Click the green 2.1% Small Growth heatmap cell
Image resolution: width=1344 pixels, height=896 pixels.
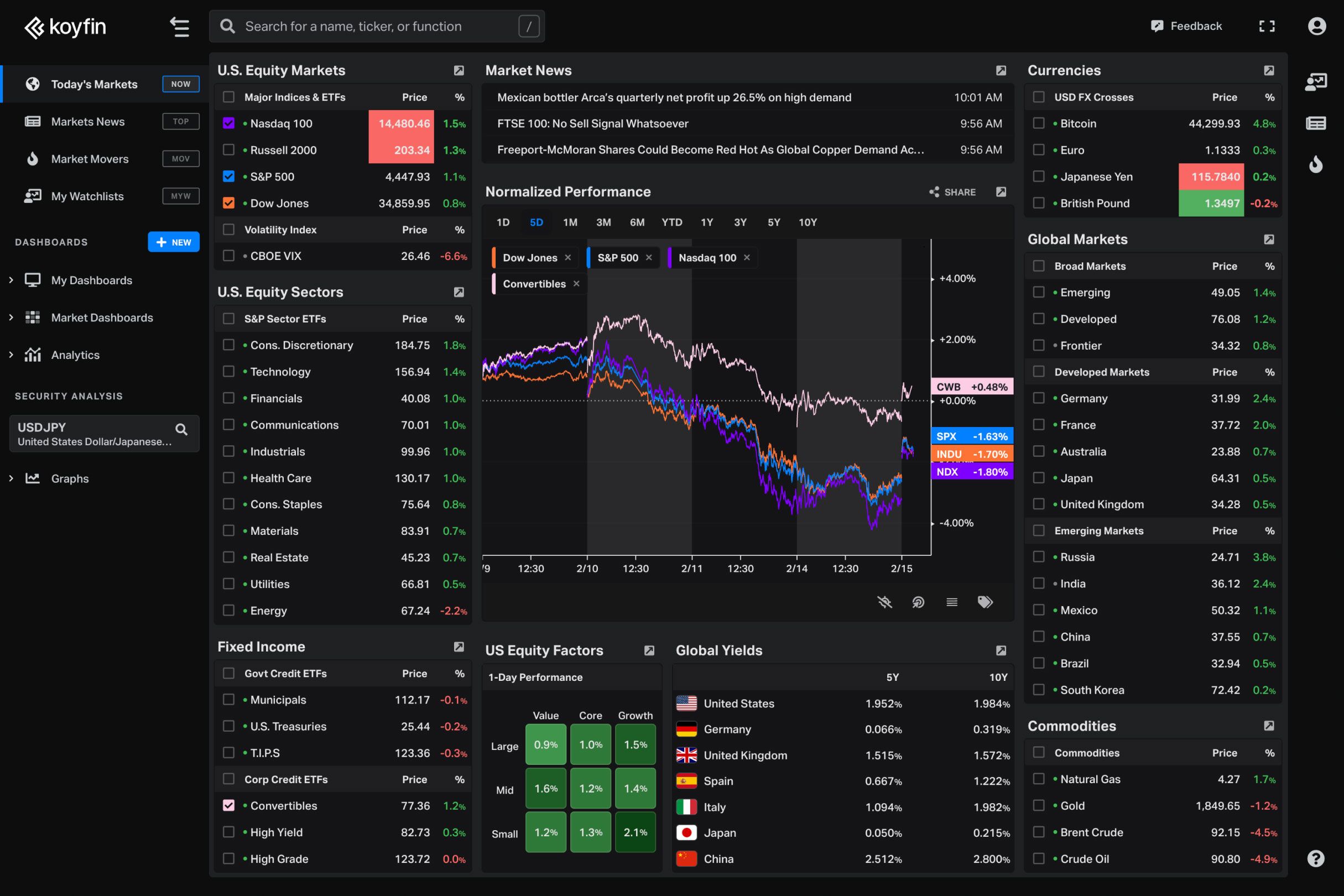point(635,832)
